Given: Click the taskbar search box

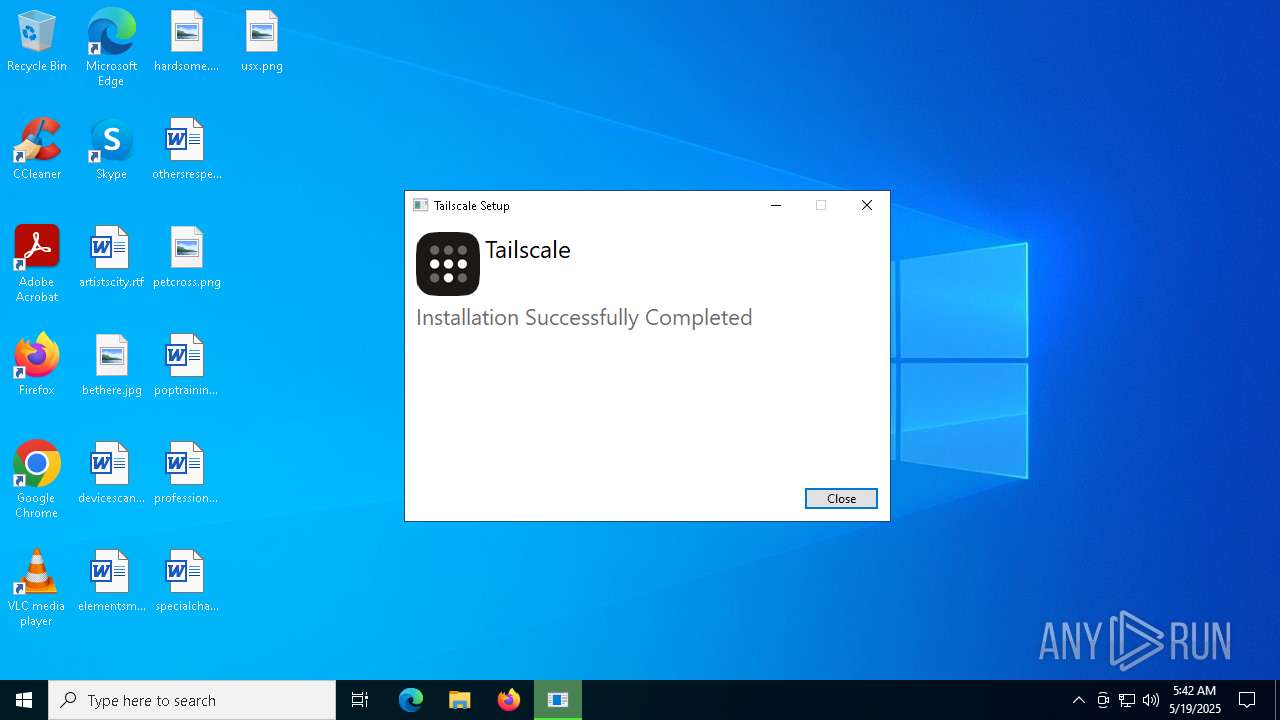Looking at the screenshot, I should [x=192, y=700].
